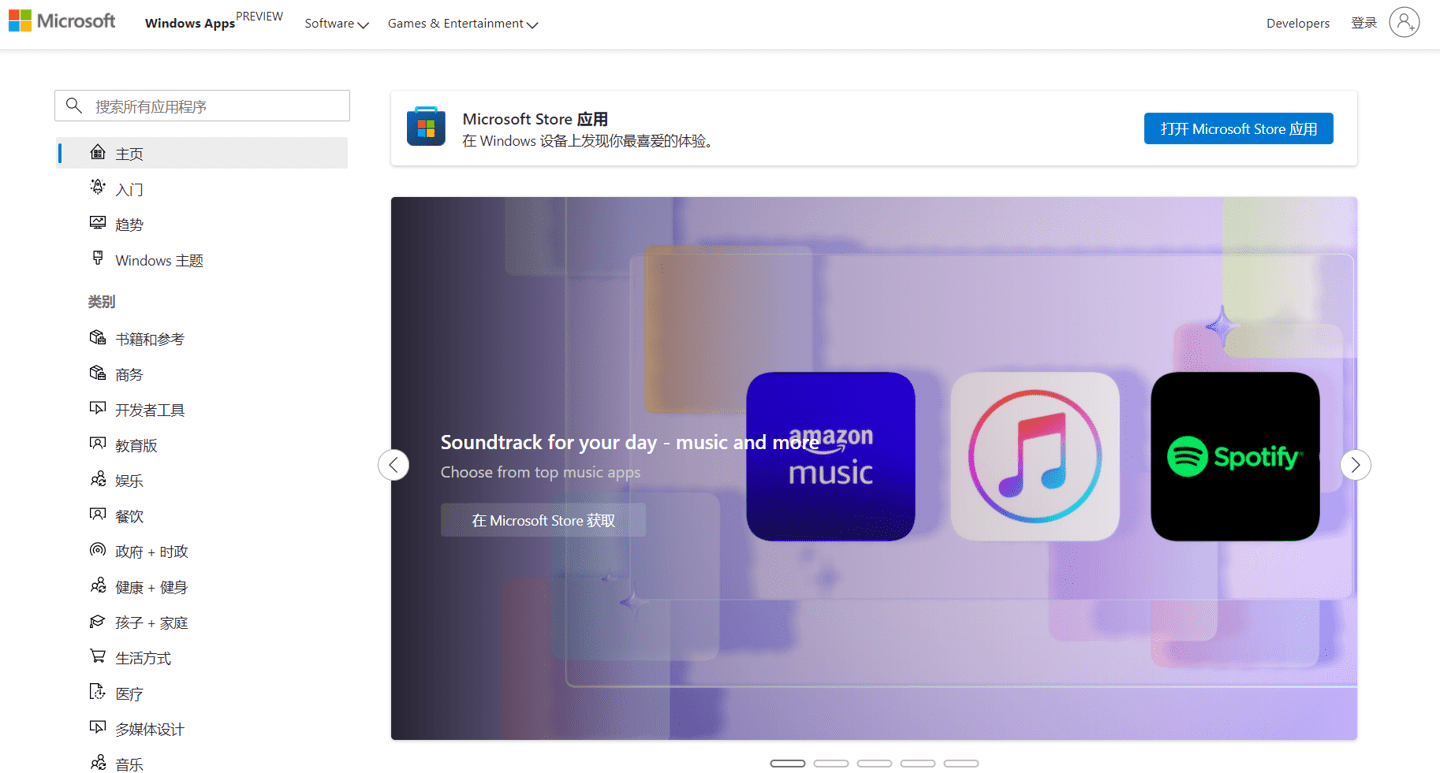Click the Spotify app thumbnail

click(x=1234, y=456)
